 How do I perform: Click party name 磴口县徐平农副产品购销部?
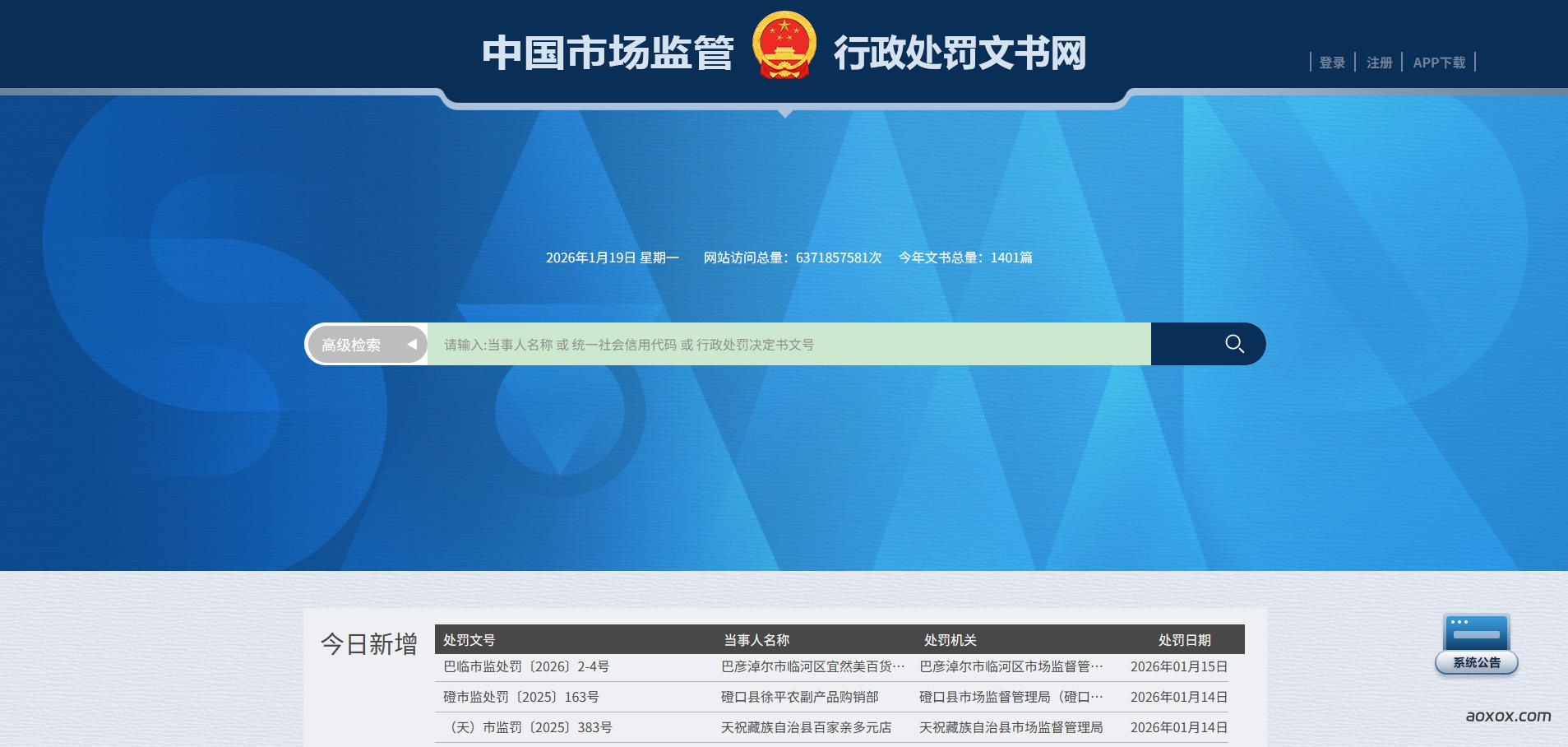pos(800,697)
